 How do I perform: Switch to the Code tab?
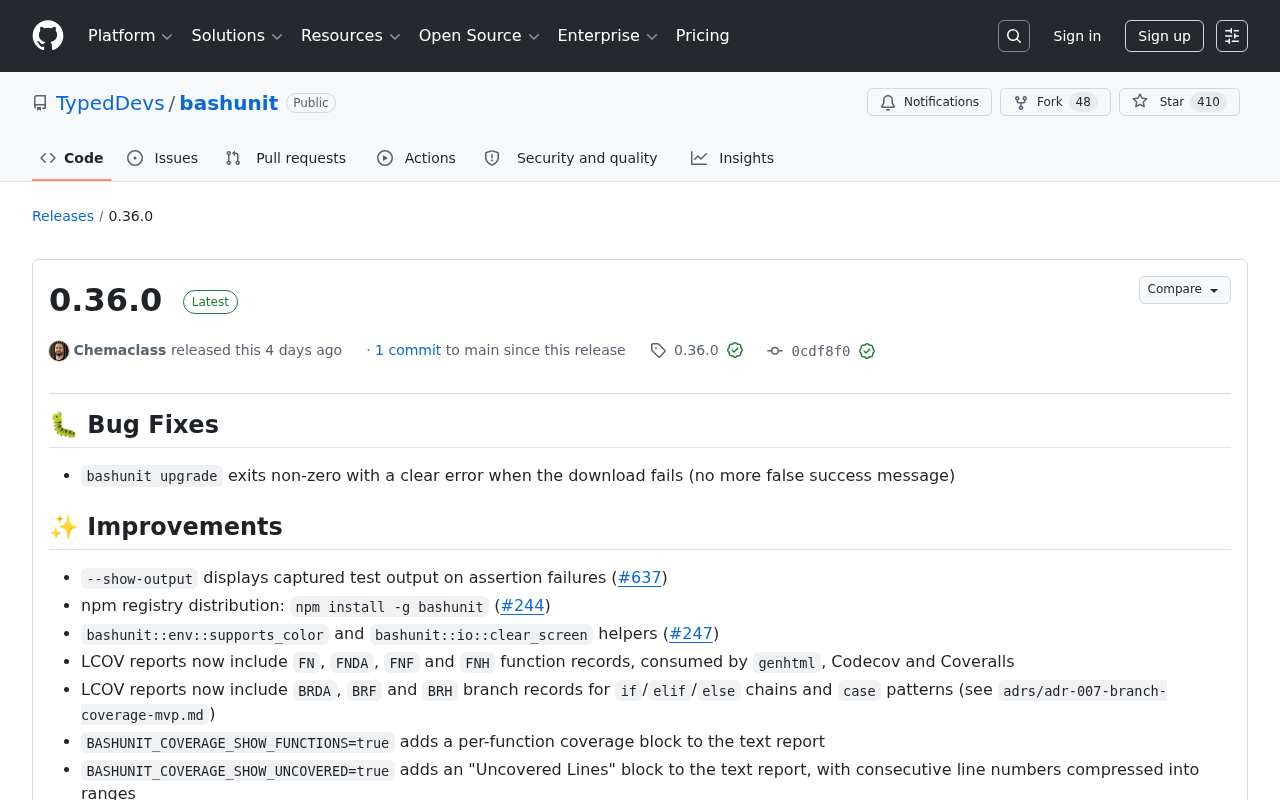pyautogui.click(x=72, y=158)
